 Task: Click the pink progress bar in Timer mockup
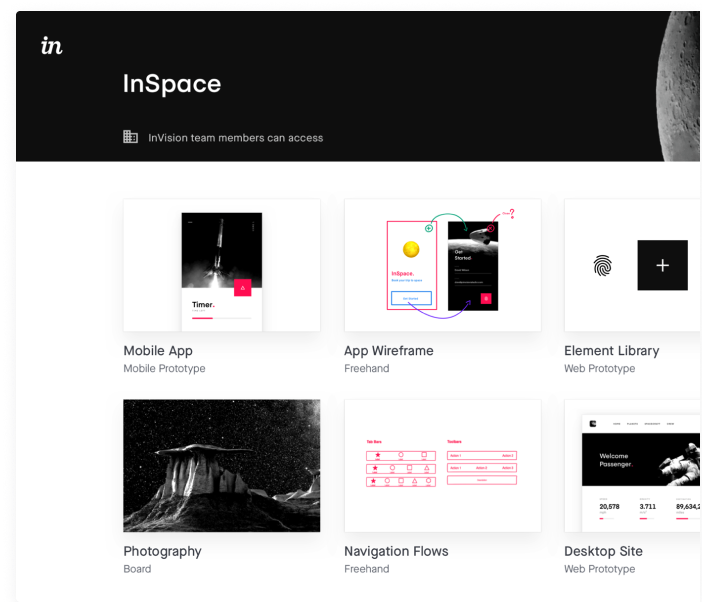[208, 318]
